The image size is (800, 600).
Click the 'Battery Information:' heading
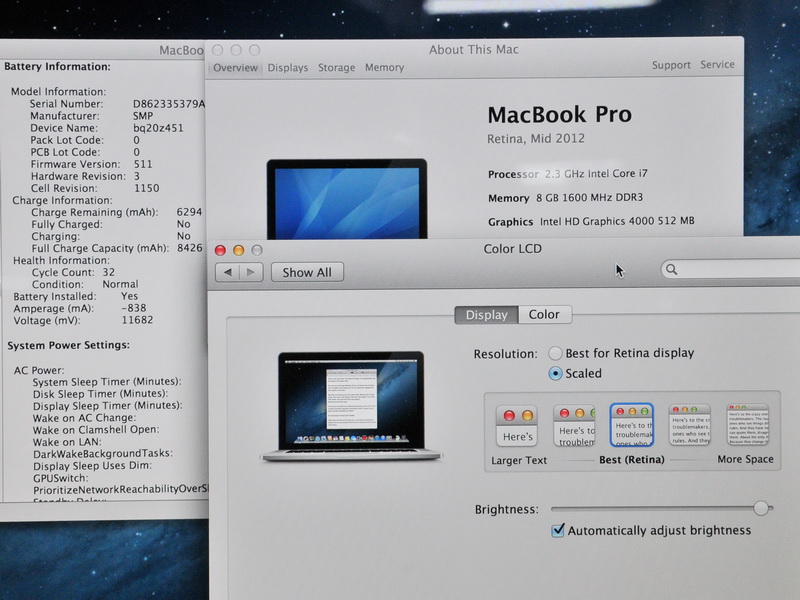[57, 66]
